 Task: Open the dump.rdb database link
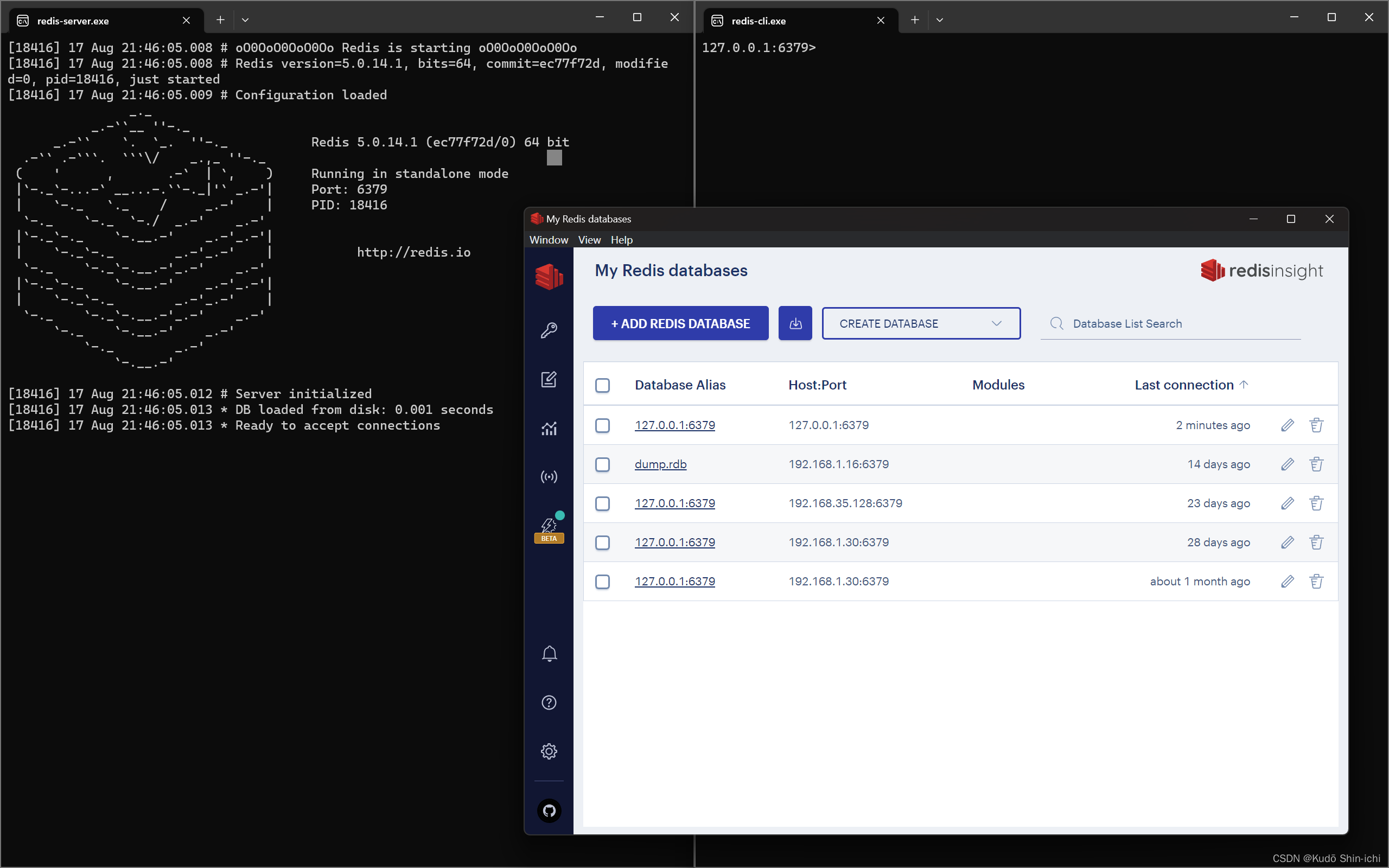[661, 464]
